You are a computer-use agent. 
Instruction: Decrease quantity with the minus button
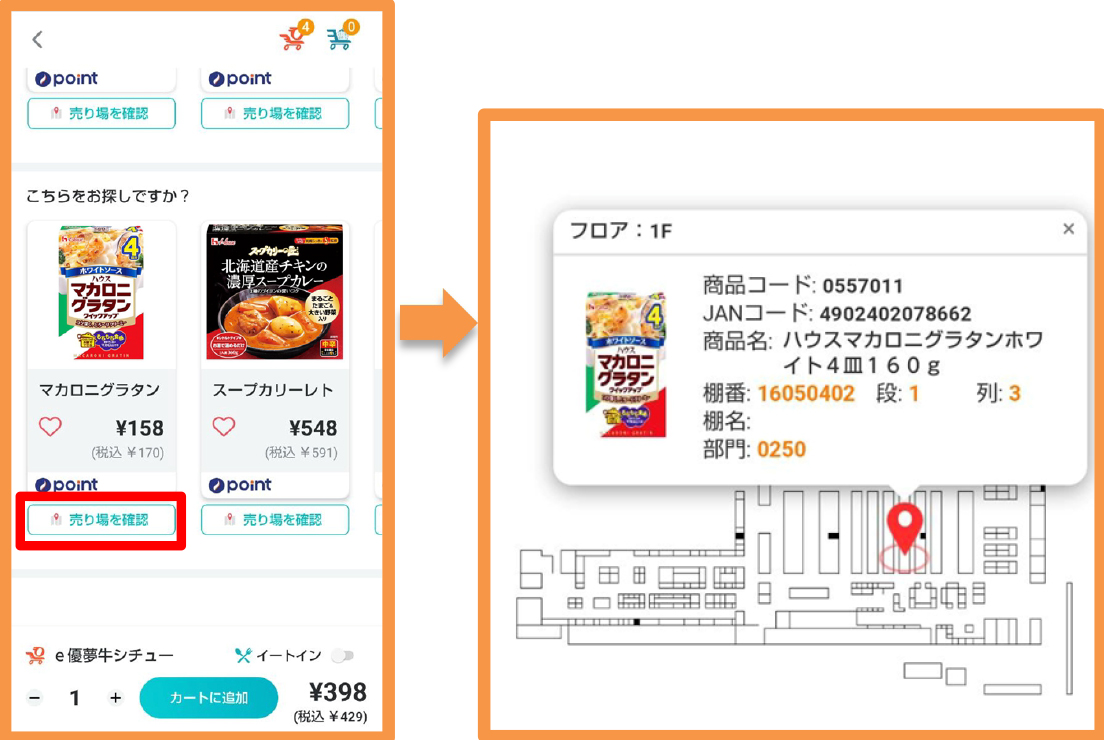click(x=34, y=698)
